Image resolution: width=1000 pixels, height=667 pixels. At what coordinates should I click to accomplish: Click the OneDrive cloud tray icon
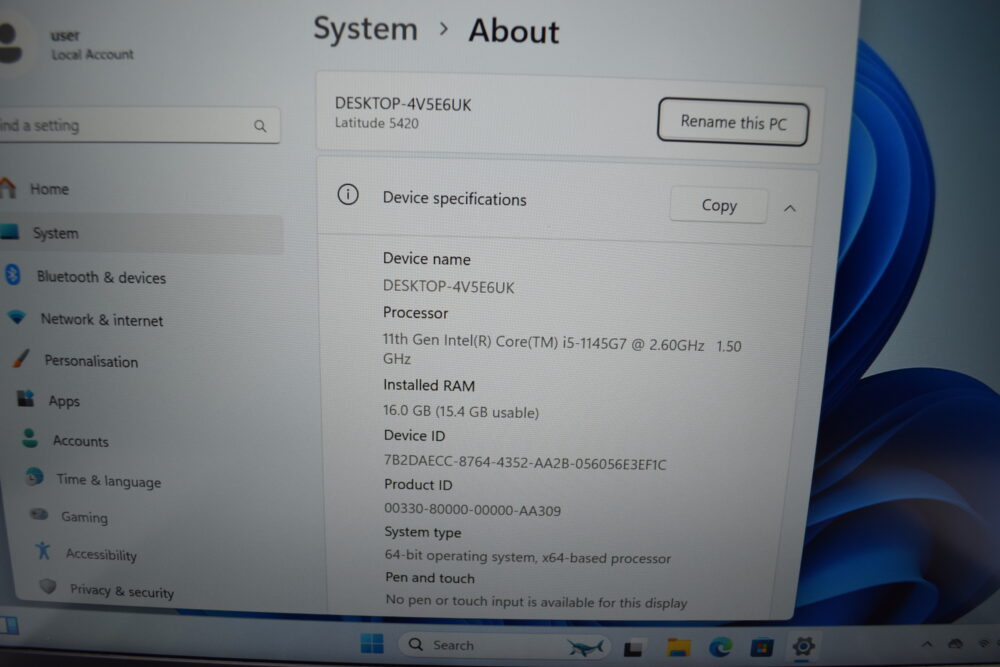coord(955,644)
